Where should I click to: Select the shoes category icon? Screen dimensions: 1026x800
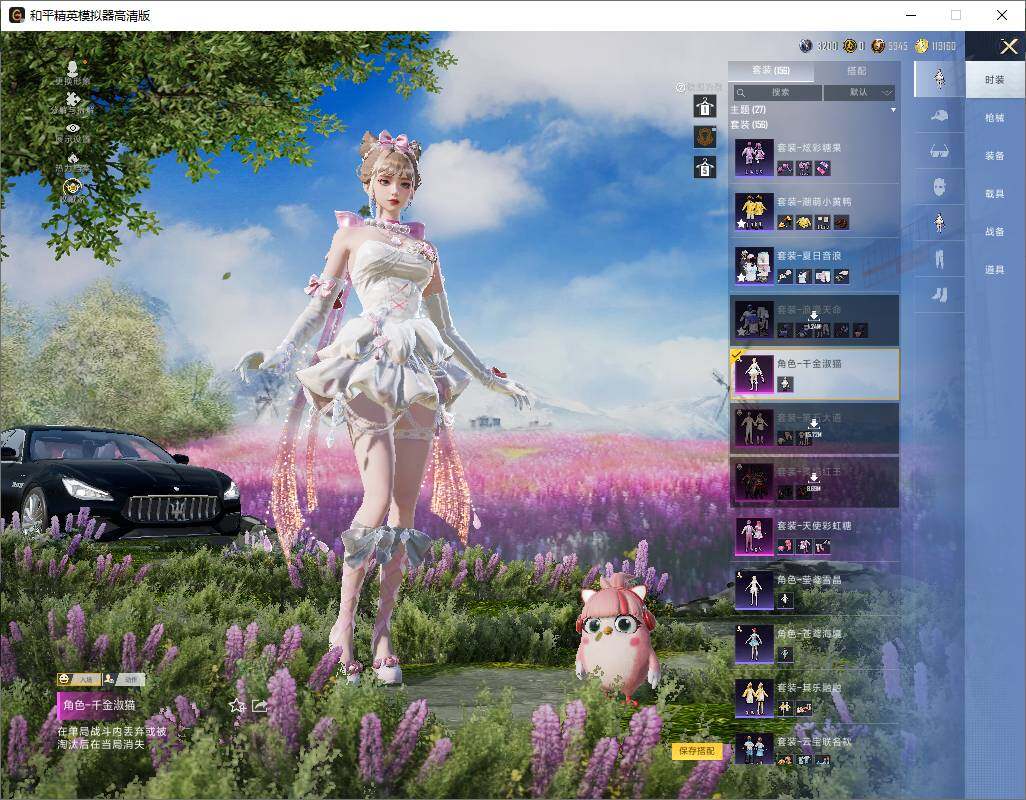click(x=939, y=295)
